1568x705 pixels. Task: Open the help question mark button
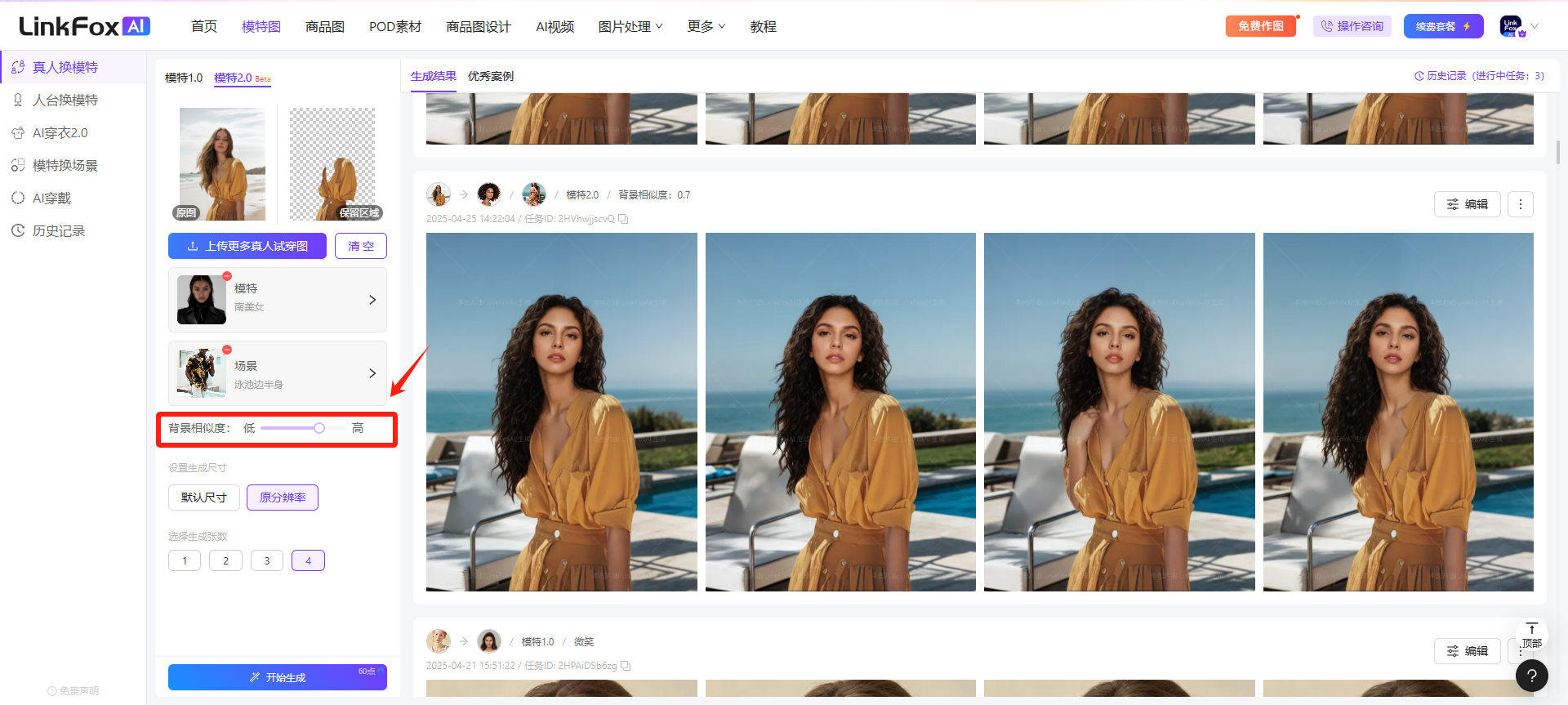(x=1532, y=676)
